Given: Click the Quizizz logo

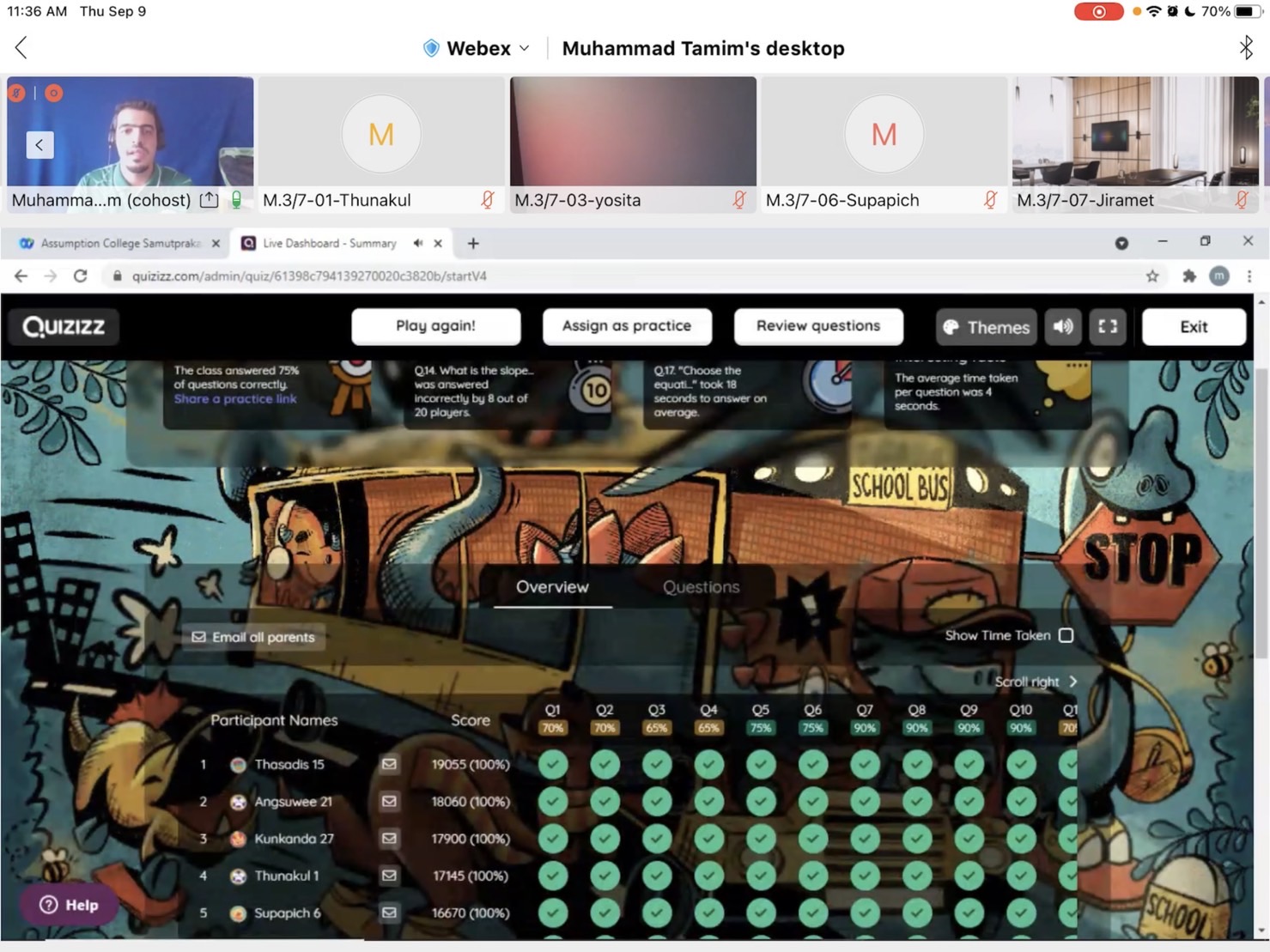Looking at the screenshot, I should (x=64, y=327).
